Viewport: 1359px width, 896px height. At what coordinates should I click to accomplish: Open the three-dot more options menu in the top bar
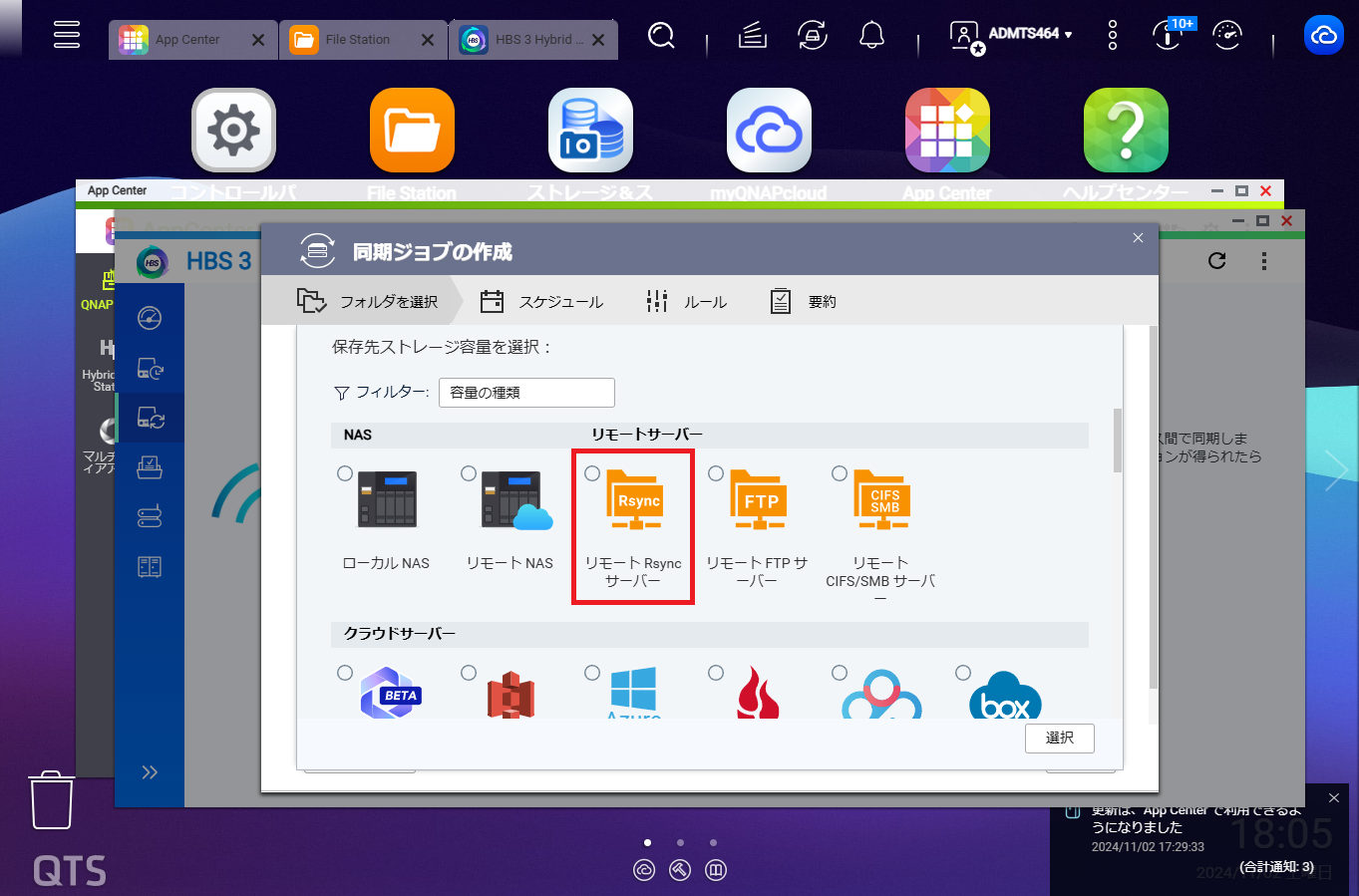tap(1113, 36)
